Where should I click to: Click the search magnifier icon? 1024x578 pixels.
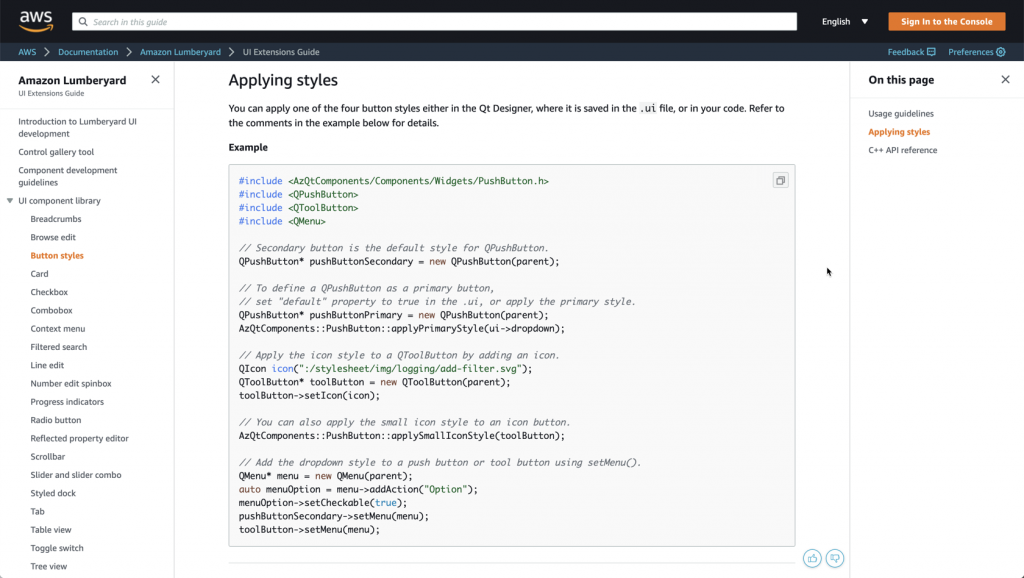(83, 22)
